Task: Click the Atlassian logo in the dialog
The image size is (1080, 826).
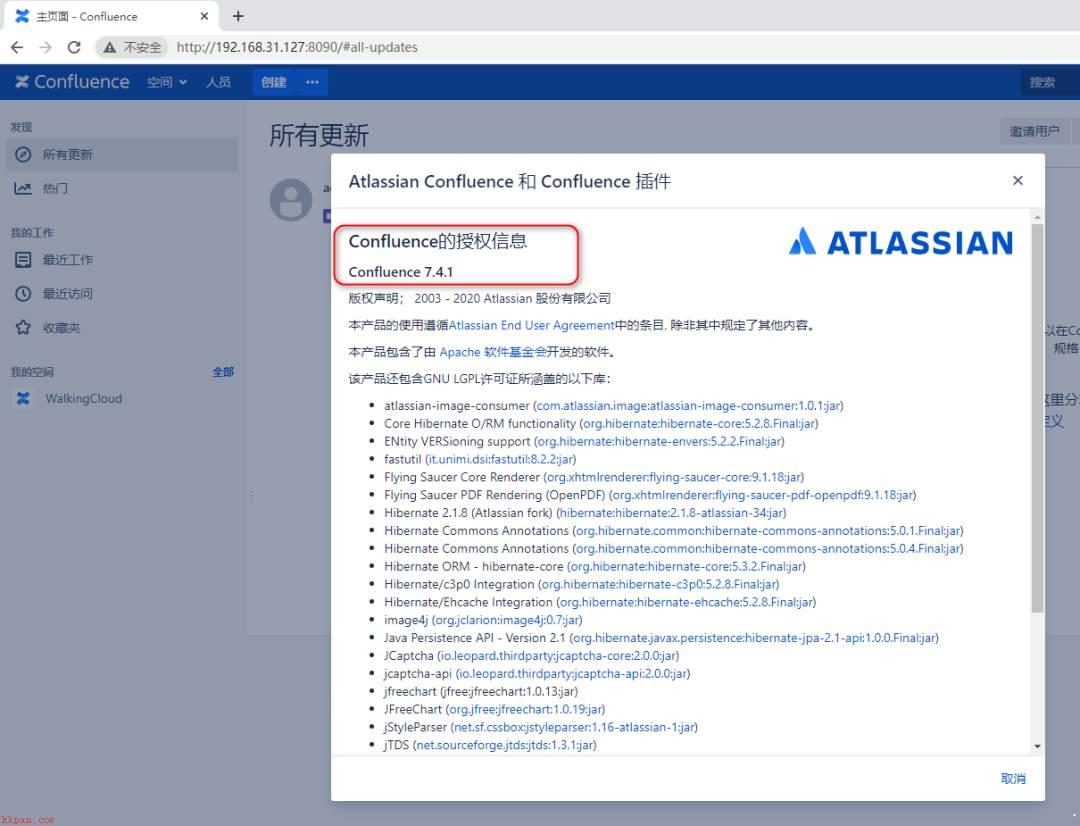Action: pos(901,242)
